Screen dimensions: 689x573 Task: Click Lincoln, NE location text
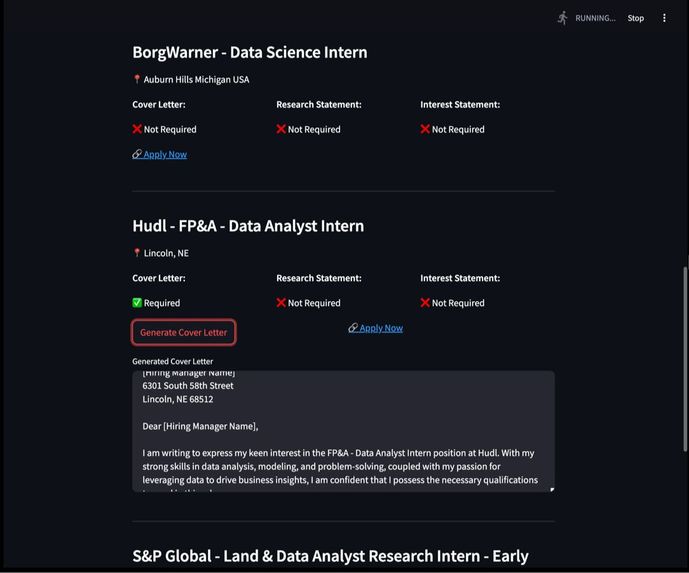166,253
